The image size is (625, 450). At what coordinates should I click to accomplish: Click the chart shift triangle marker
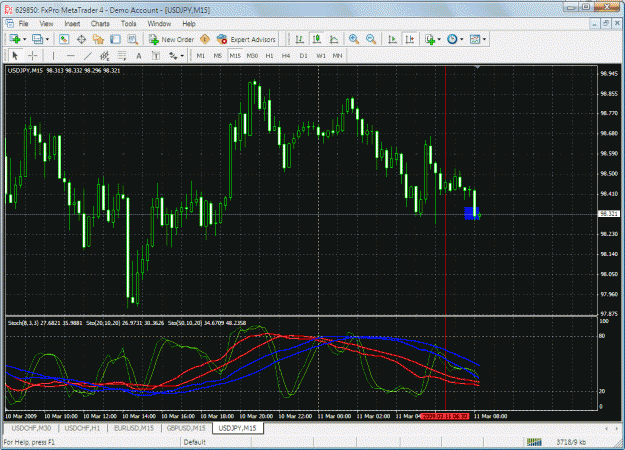(x=477, y=68)
